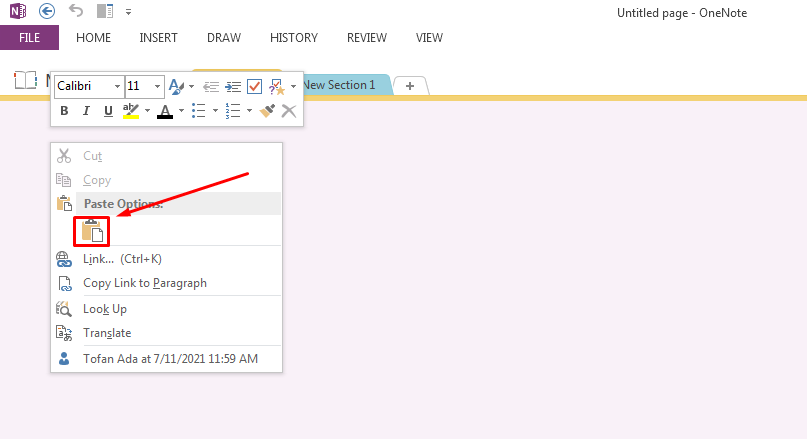Image resolution: width=807 pixels, height=439 pixels.
Task: Click the font size 11 field
Action: tap(138, 86)
